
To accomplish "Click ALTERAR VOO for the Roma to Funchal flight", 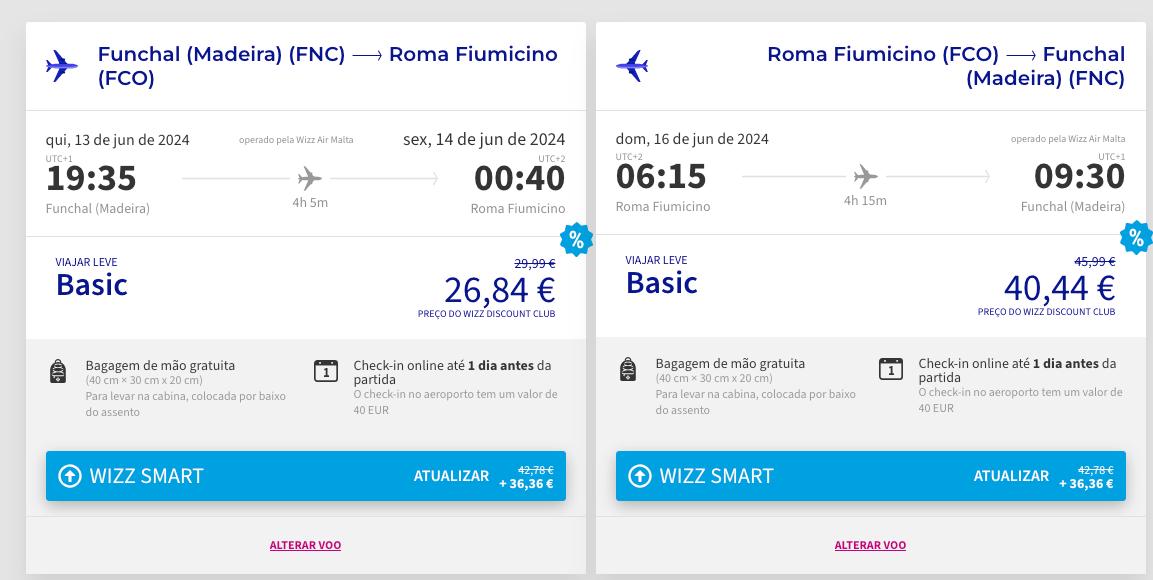I will [870, 545].
